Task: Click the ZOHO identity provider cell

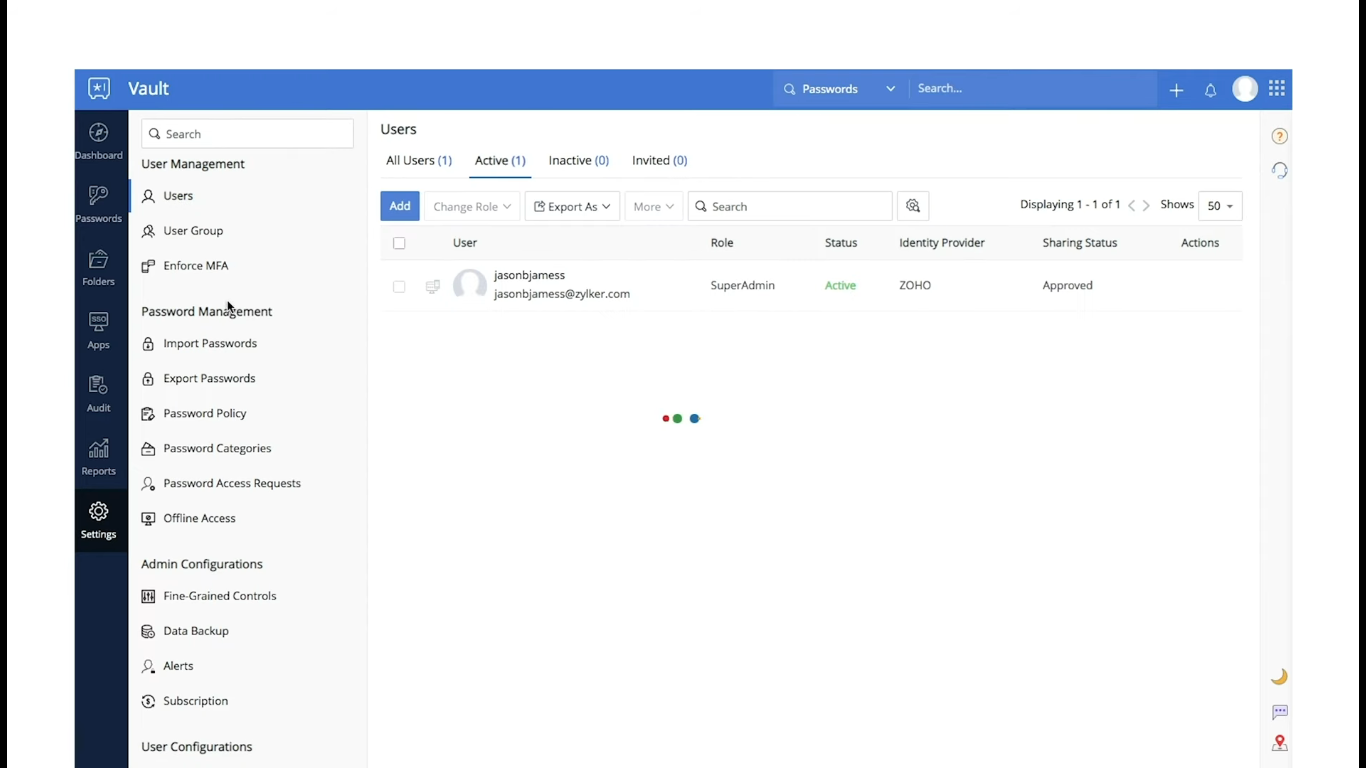Action: (x=915, y=286)
